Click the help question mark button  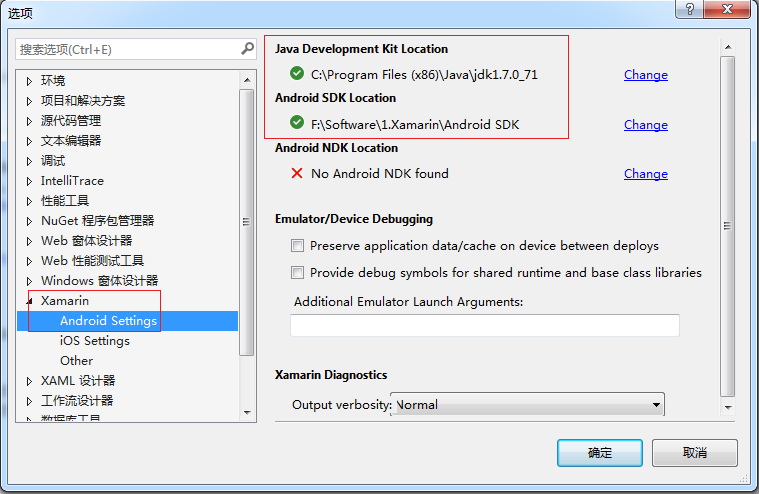click(x=690, y=9)
